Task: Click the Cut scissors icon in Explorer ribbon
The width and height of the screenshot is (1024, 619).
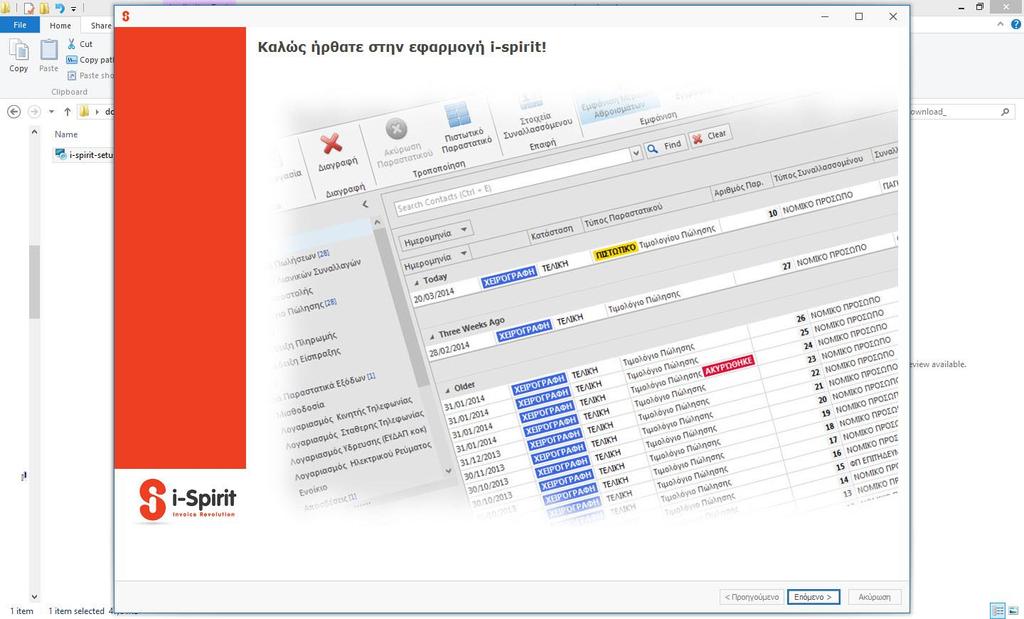Action: [71, 44]
